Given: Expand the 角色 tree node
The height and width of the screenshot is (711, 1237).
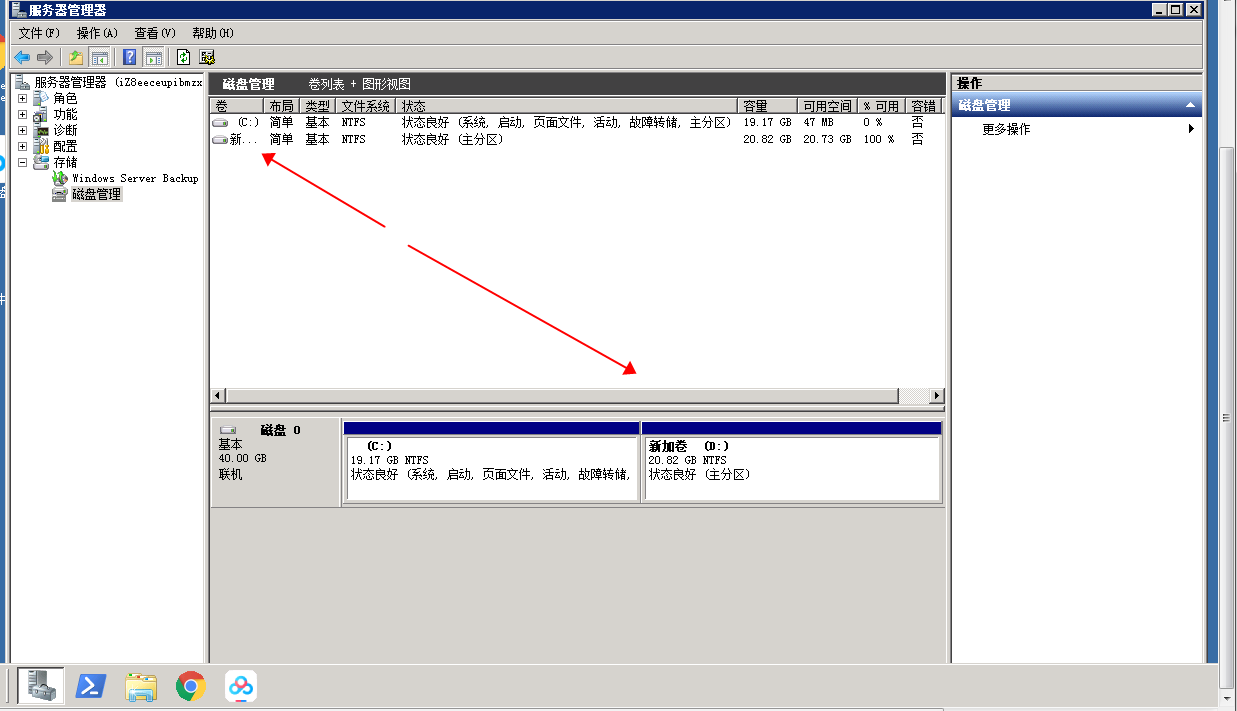Looking at the screenshot, I should coord(22,99).
